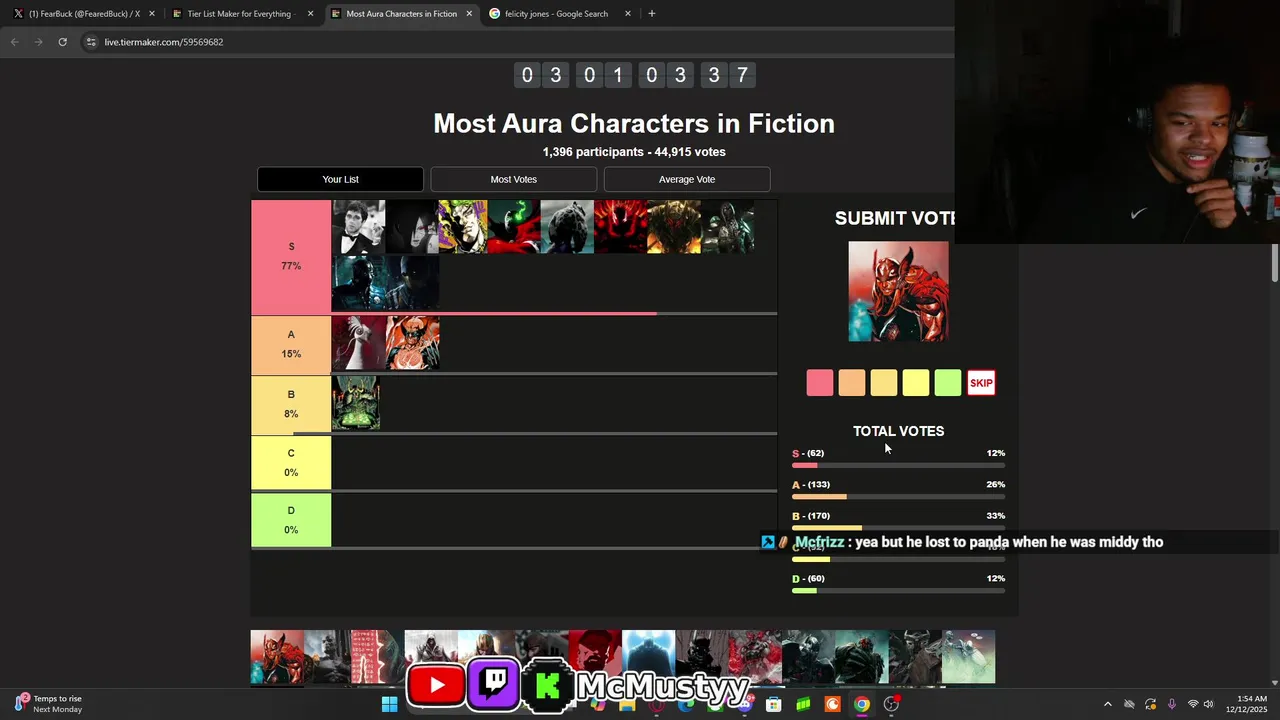Viewport: 1280px width, 720px height.
Task: Select the dark-haired red-eye character in S tier
Action: click(412, 227)
